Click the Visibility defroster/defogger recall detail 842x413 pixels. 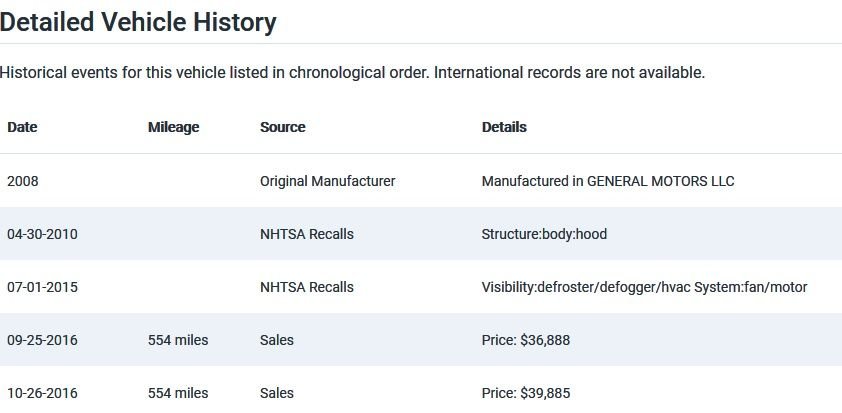[644, 287]
